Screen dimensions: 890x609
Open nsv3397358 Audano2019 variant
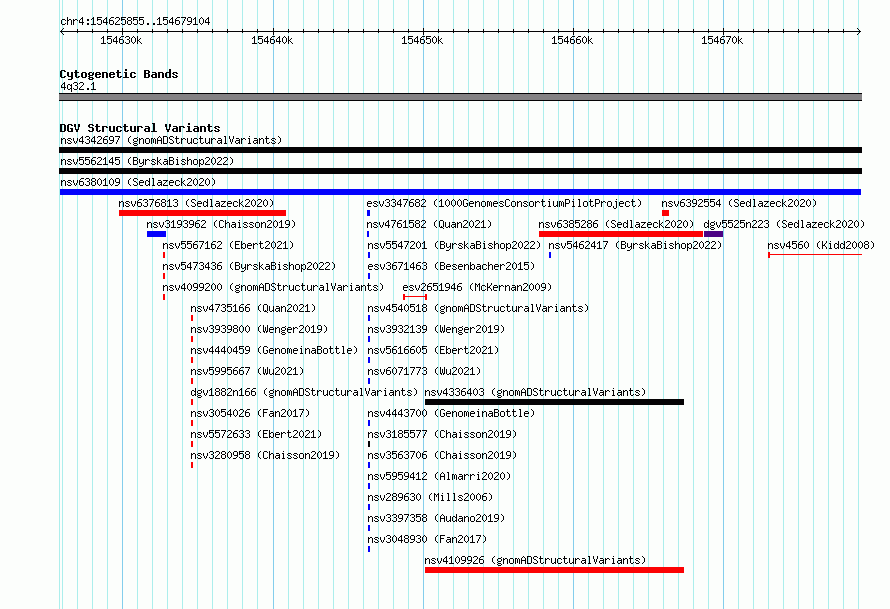point(436,518)
